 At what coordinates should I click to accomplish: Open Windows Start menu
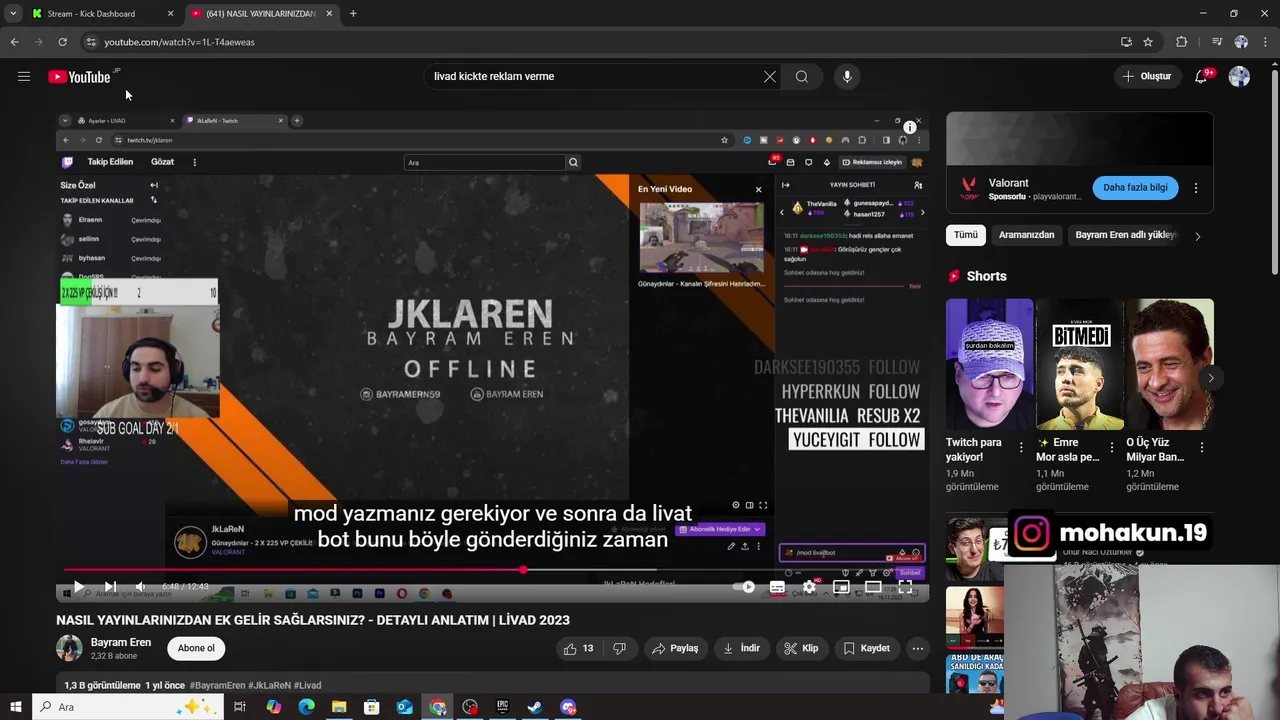[15, 707]
